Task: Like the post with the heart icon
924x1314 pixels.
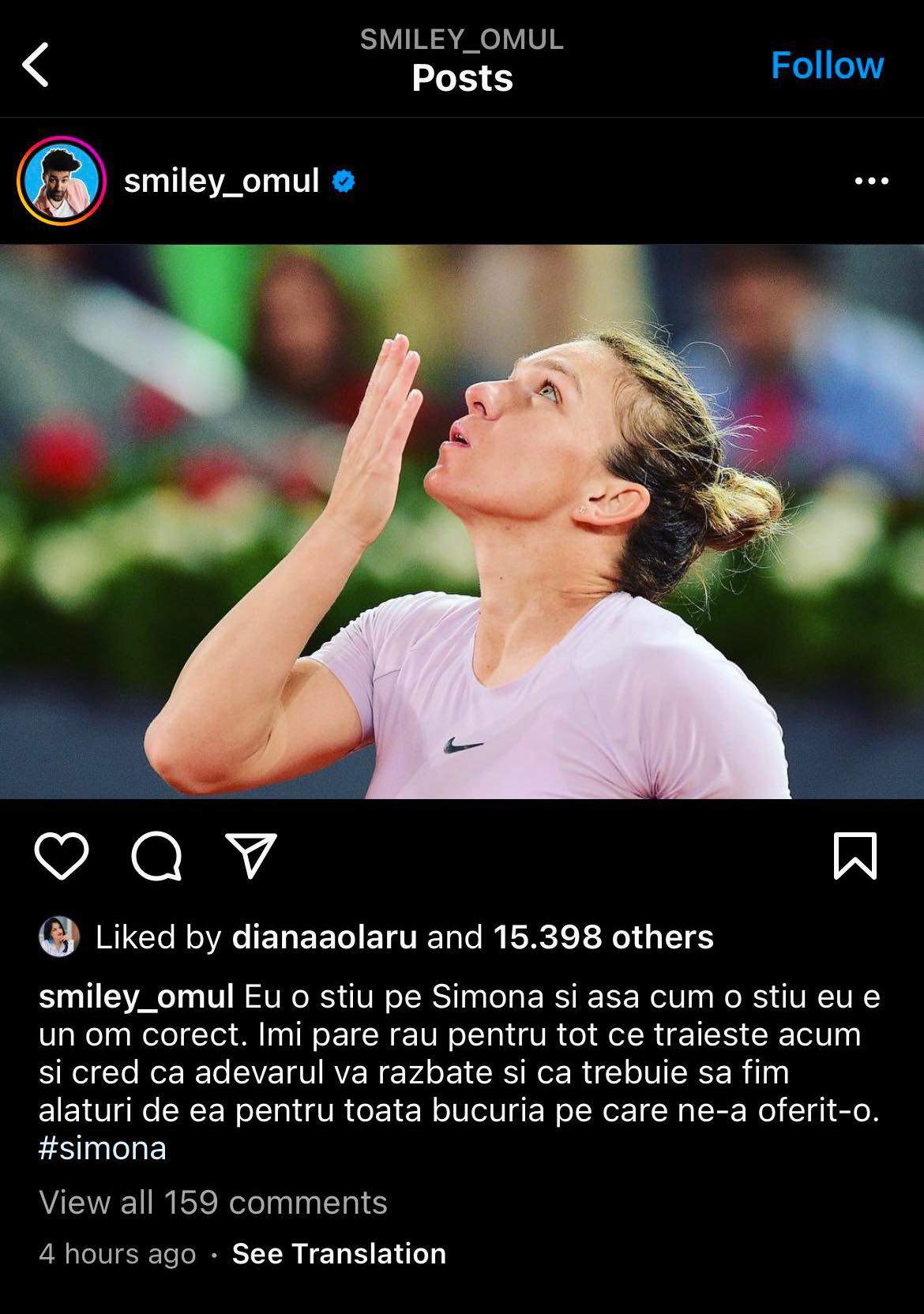Action: pyautogui.click(x=62, y=855)
